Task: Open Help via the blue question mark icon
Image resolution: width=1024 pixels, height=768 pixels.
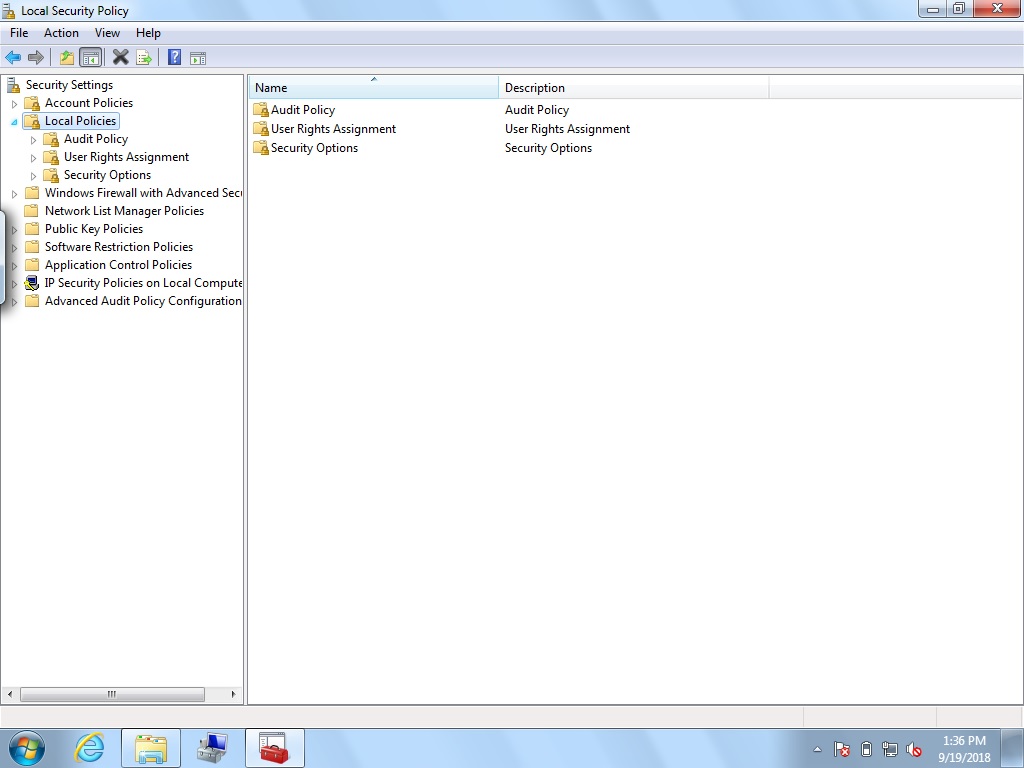Action: (x=174, y=58)
